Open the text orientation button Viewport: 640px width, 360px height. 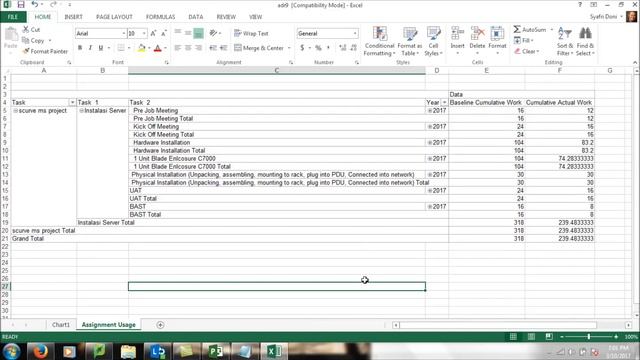[x=213, y=33]
